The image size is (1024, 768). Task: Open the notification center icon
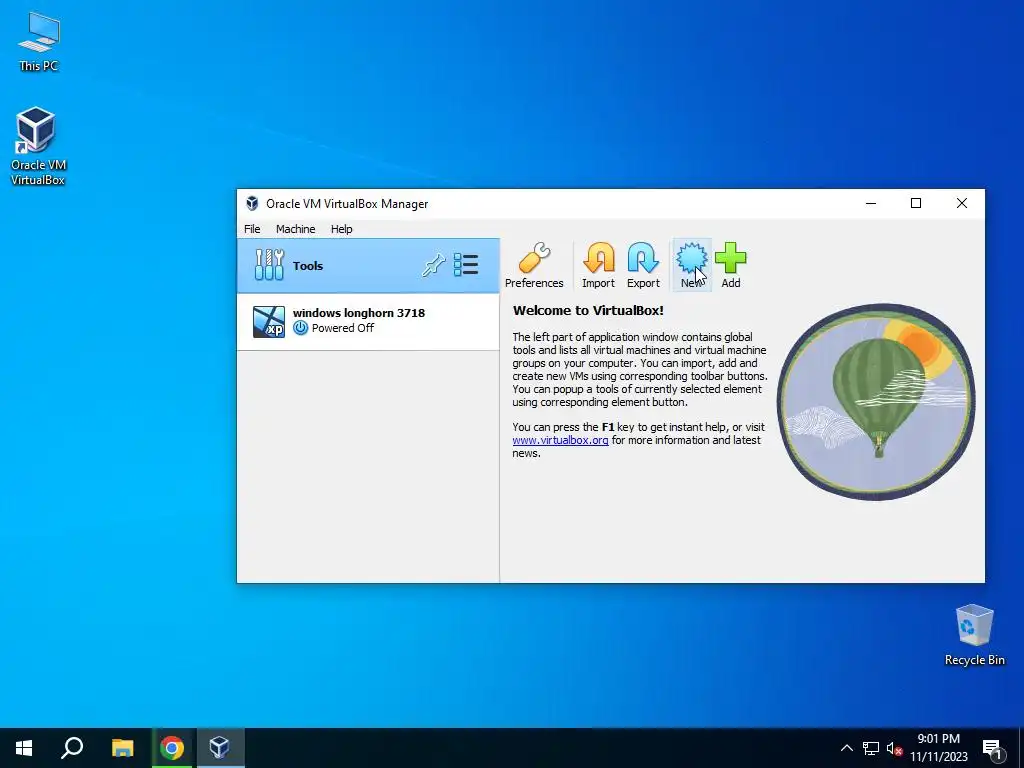(x=993, y=749)
